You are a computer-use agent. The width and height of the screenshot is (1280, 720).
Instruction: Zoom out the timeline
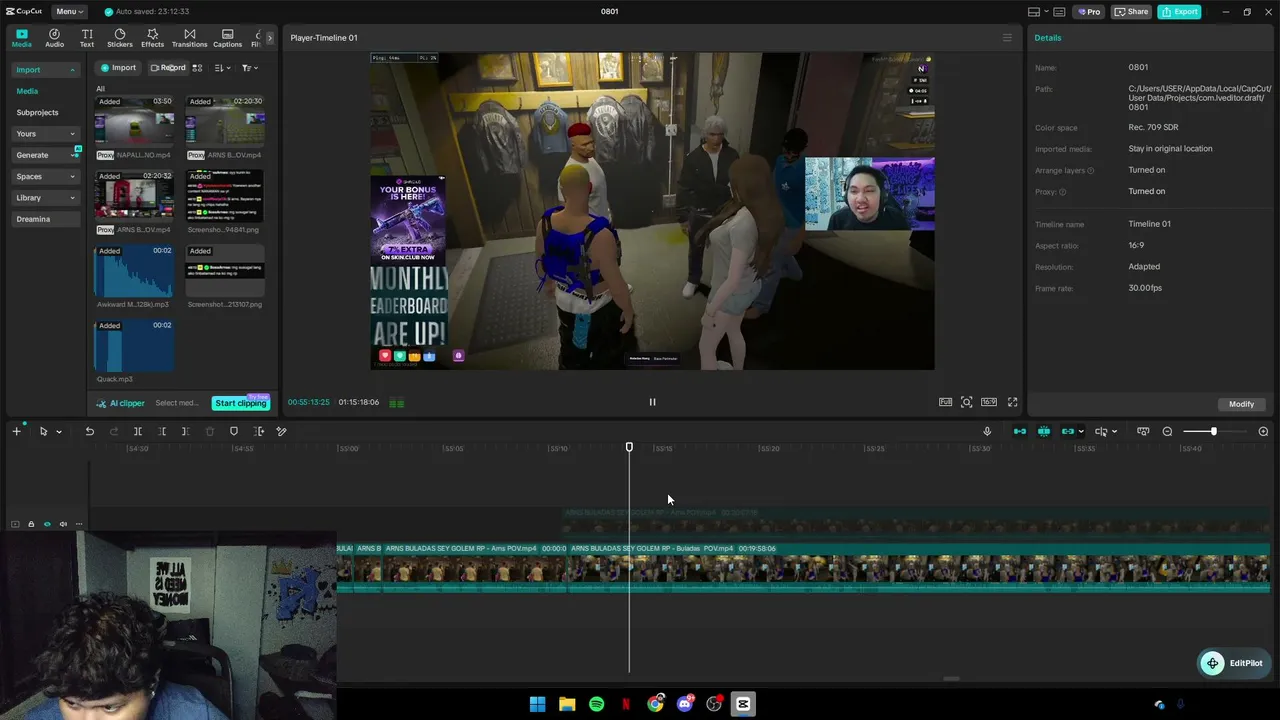click(1167, 431)
